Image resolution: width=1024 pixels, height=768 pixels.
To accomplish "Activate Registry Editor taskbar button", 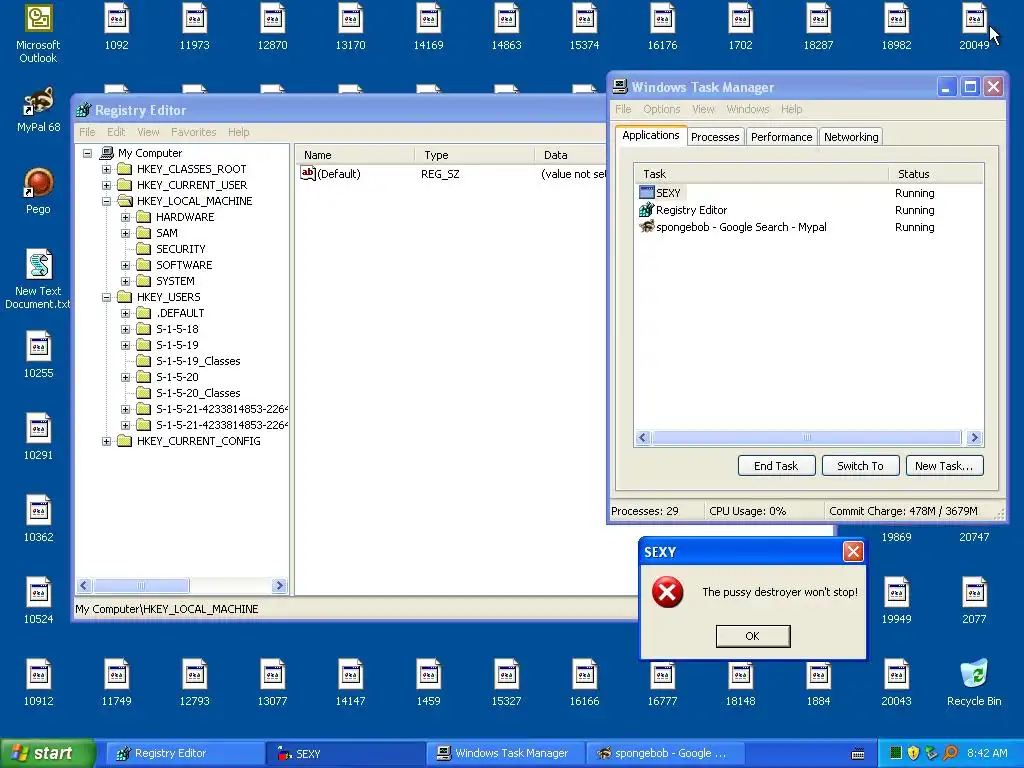I will pos(186,753).
